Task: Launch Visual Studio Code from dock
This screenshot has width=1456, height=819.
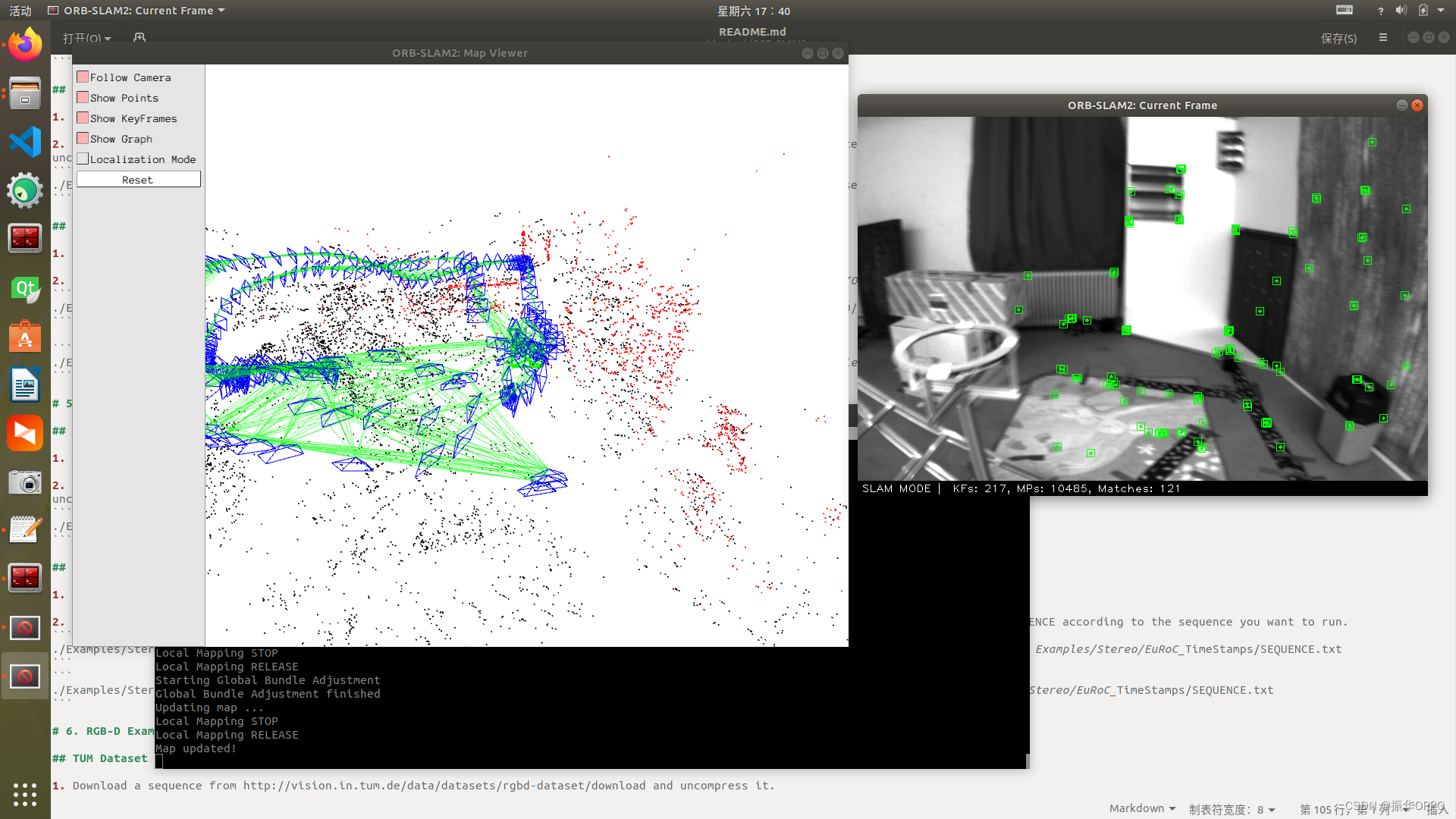Action: pos(25,143)
